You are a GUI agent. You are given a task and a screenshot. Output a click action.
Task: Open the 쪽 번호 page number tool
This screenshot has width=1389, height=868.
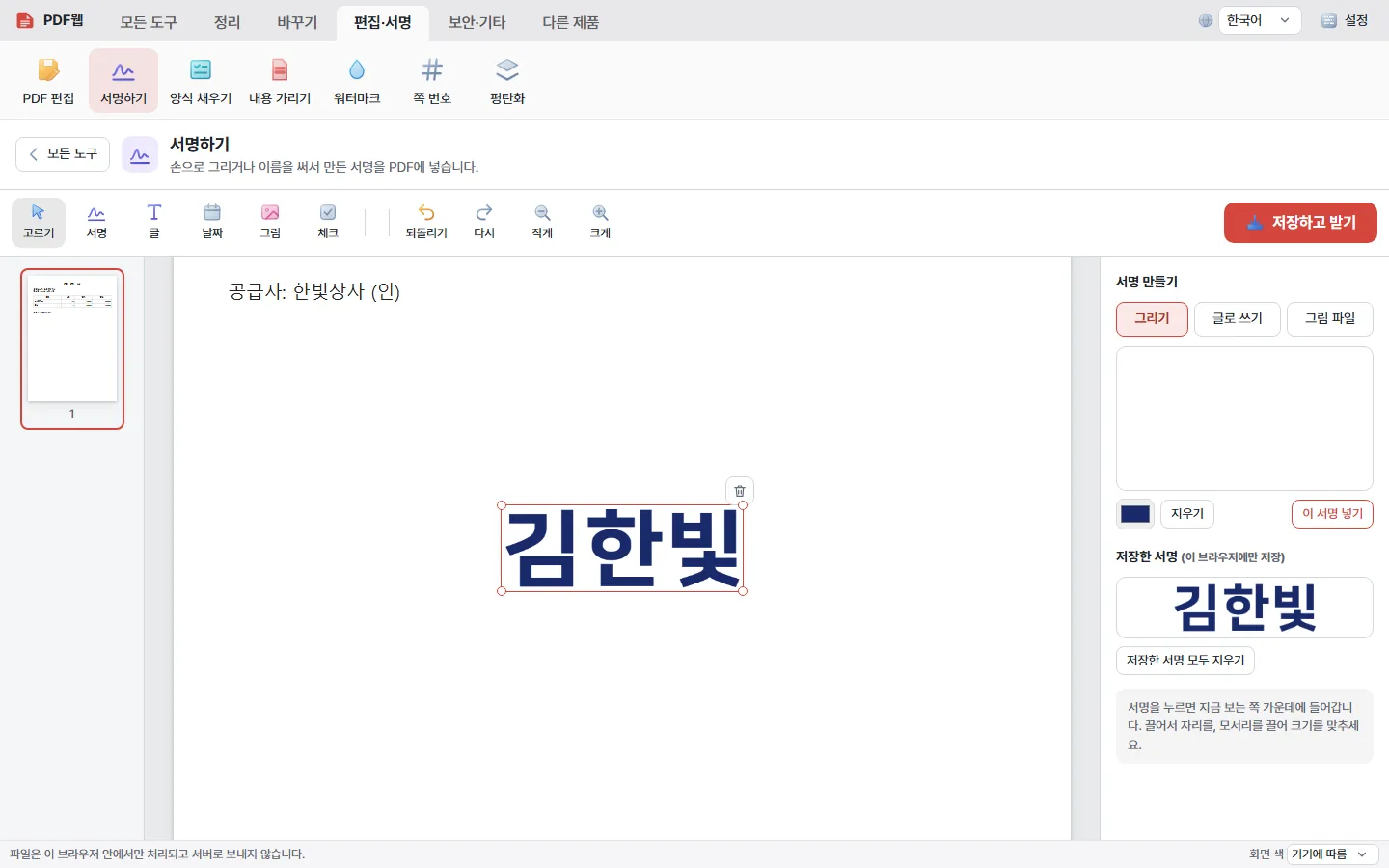pyautogui.click(x=432, y=81)
